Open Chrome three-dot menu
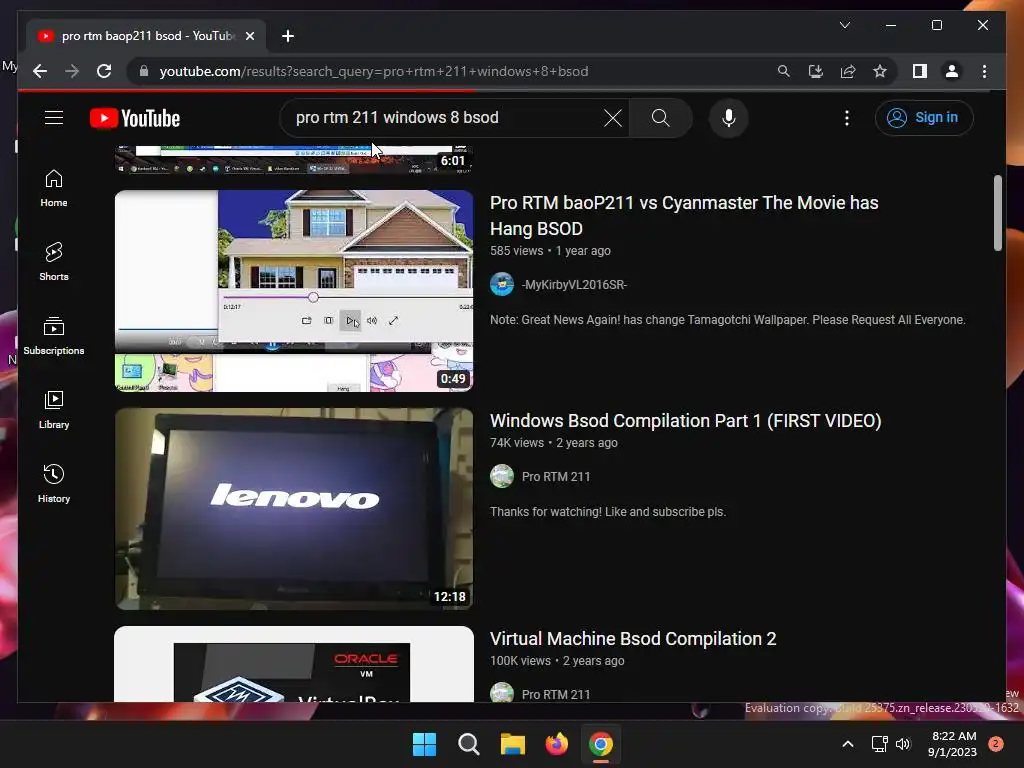 pyautogui.click(x=984, y=71)
